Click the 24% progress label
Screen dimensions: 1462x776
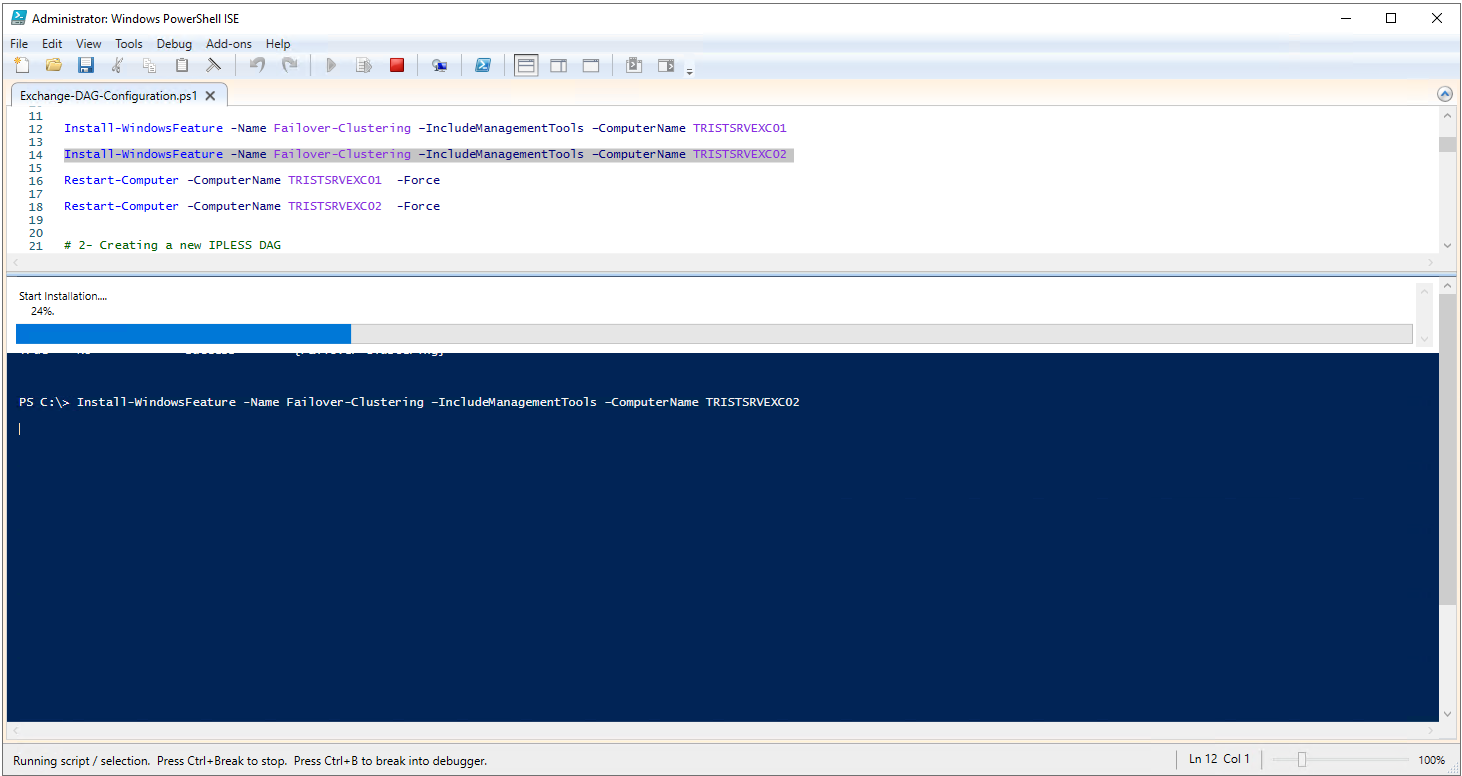(43, 311)
